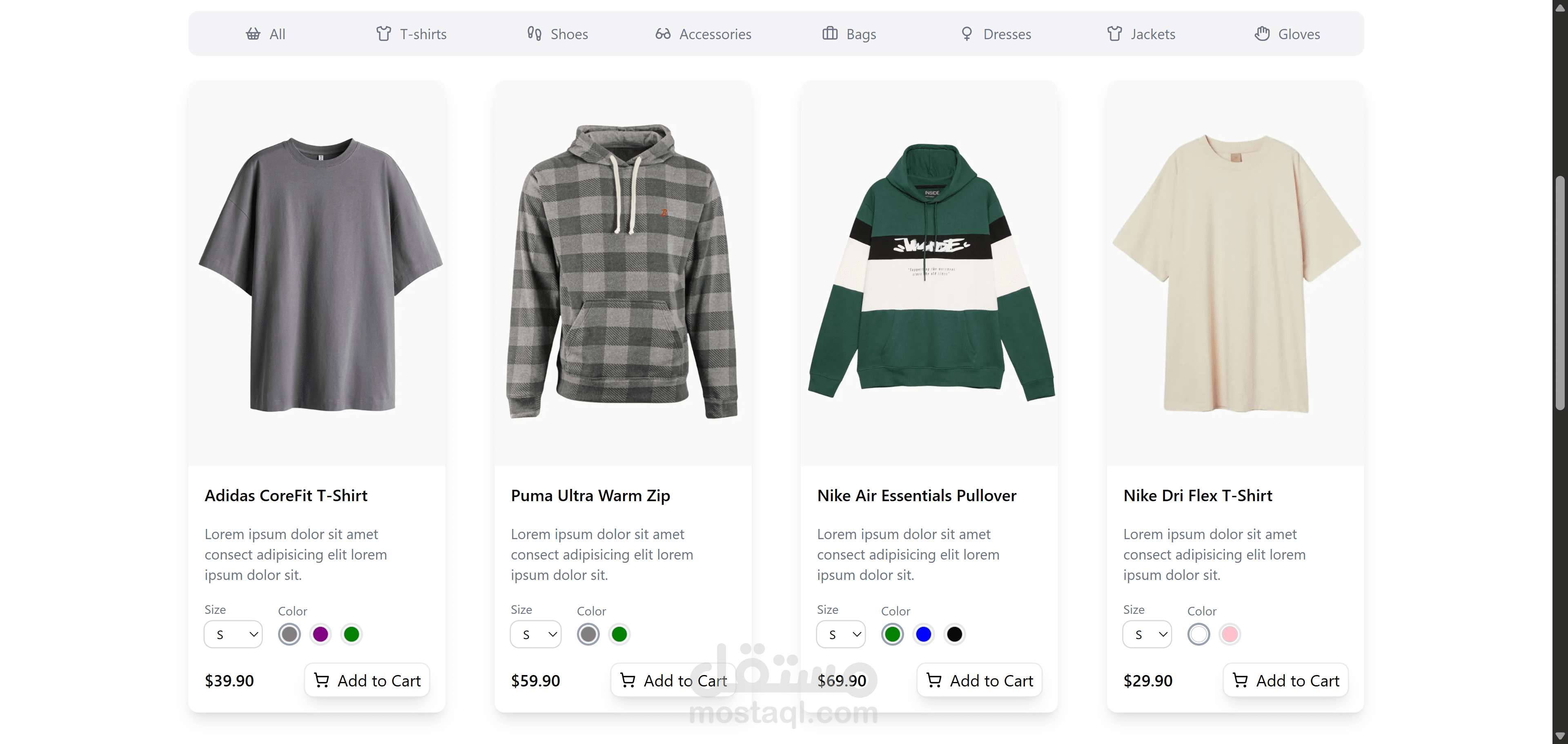Add Nike Dri Flex T-Shirt to cart
This screenshot has height=744, width=1568.
1285,680
